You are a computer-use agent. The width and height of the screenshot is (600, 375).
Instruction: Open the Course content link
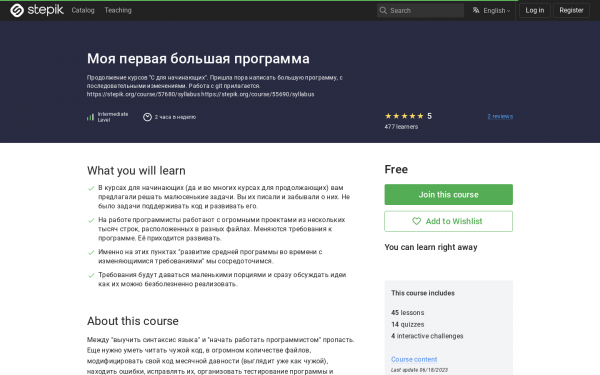[414, 359]
